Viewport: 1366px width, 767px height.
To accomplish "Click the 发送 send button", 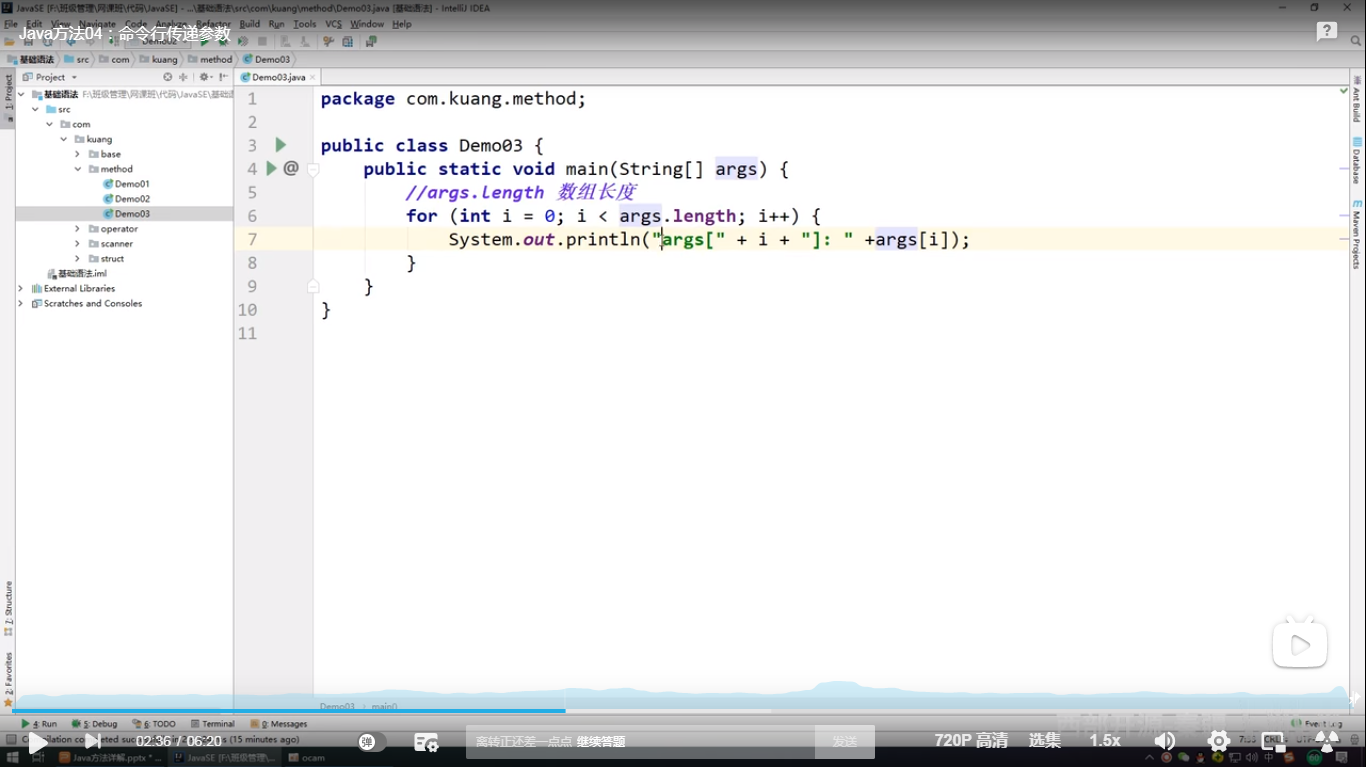I will tap(845, 742).
